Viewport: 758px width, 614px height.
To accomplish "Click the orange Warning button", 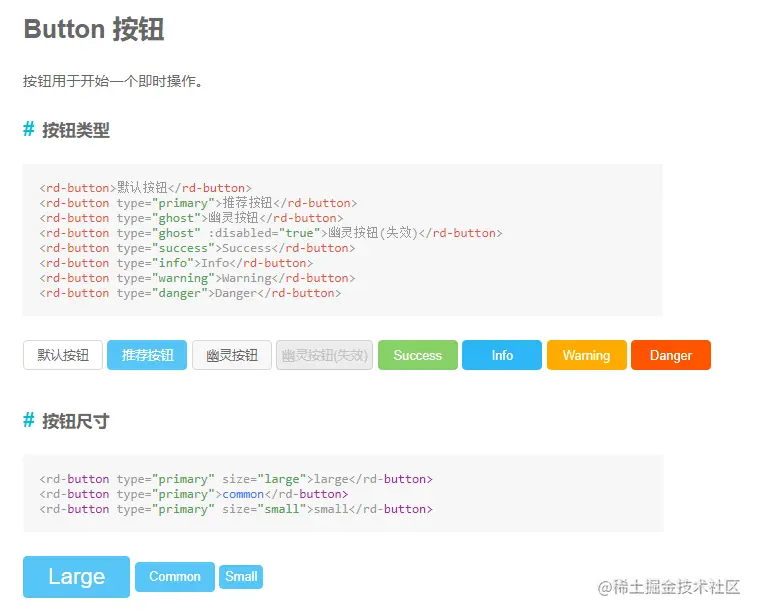I will coord(586,355).
